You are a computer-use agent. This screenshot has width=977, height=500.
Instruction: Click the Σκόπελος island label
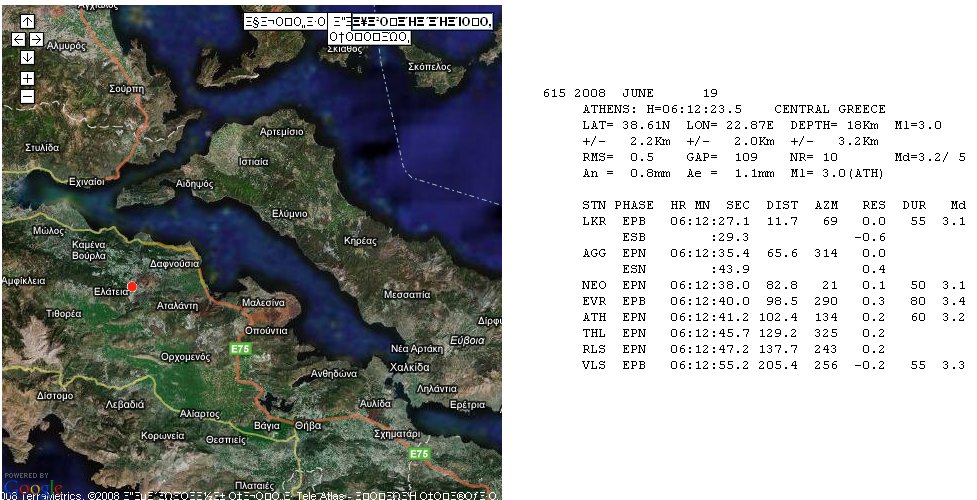429,67
